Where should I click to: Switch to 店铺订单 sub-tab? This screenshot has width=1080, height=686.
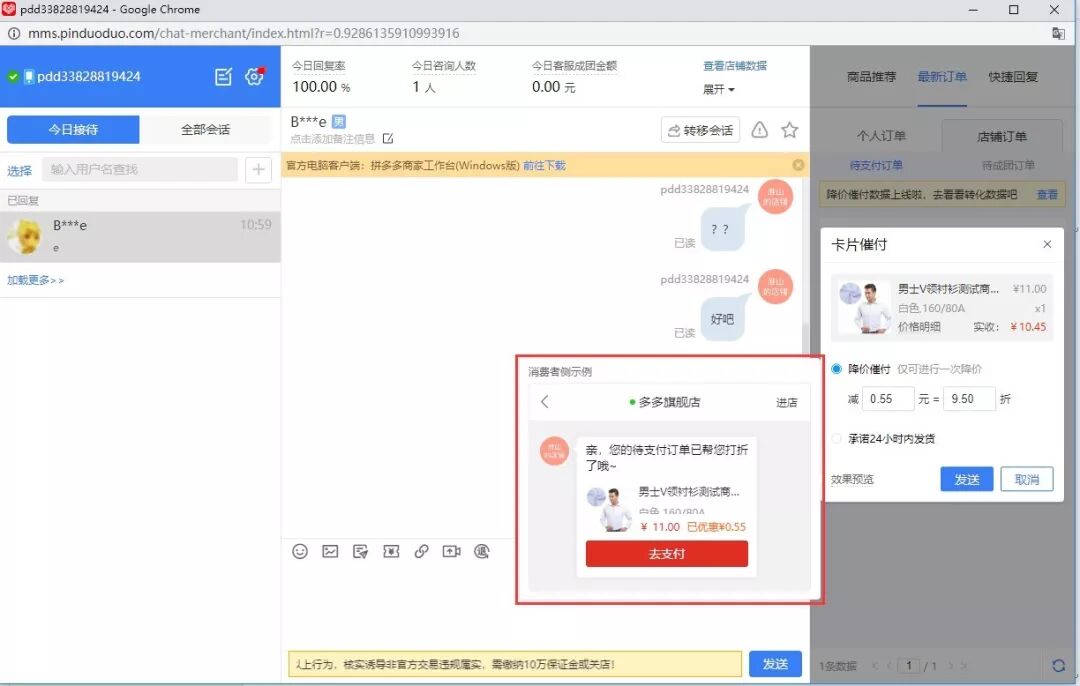1001,136
